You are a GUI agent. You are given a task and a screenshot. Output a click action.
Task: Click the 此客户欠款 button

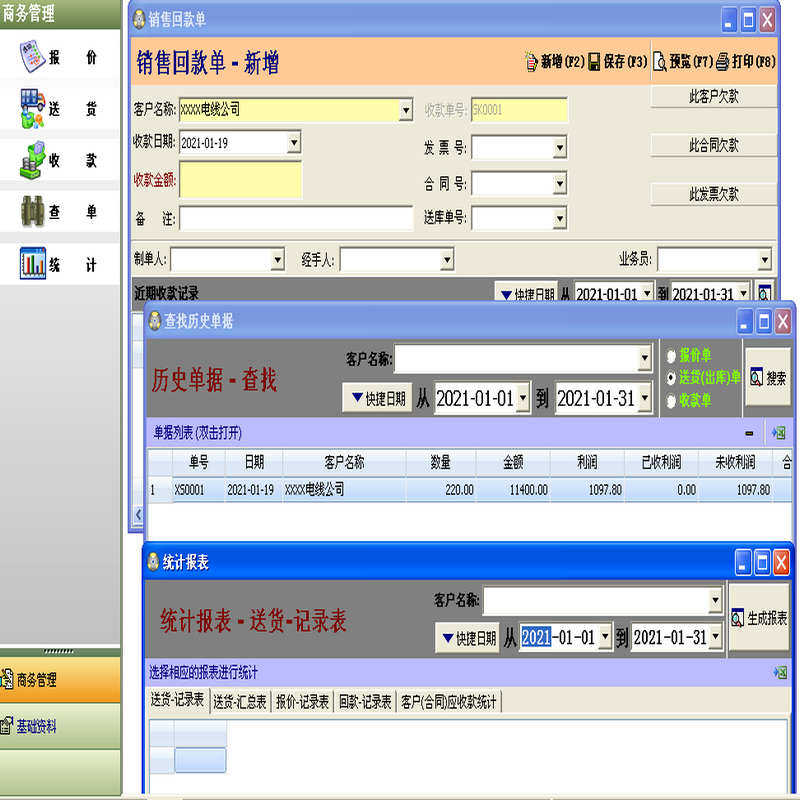713,96
